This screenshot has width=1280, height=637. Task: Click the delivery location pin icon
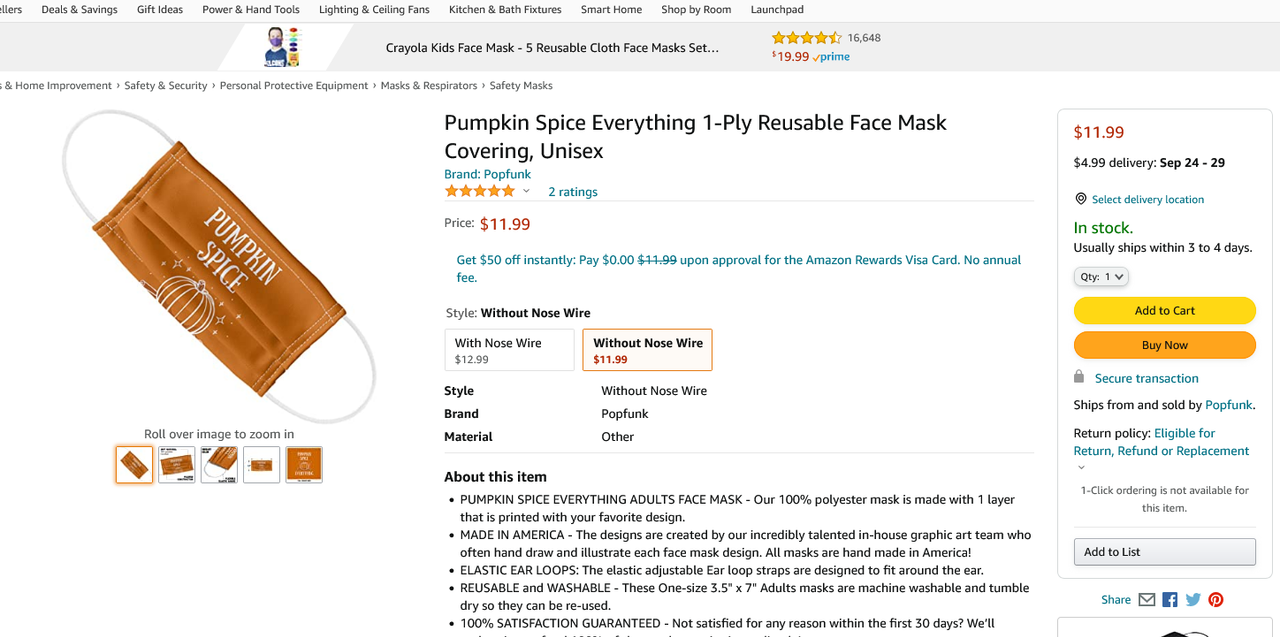click(x=1080, y=199)
